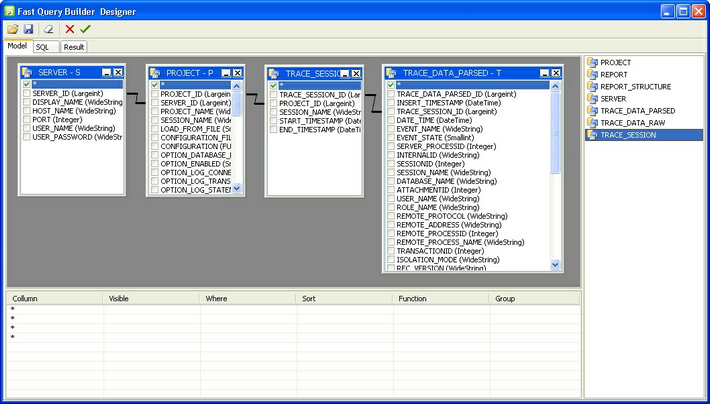Check the USER_PASSWORD field checkbox
This screenshot has width=710, height=404.
click(27, 137)
